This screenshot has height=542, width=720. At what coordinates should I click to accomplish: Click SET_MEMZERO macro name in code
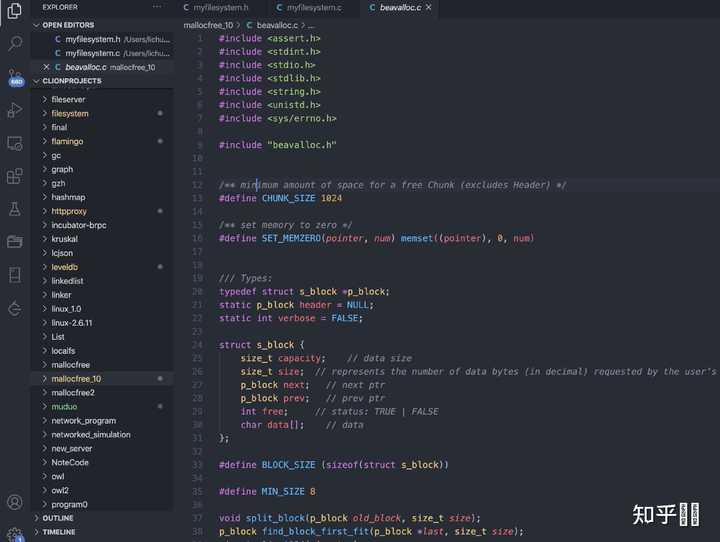[291, 238]
